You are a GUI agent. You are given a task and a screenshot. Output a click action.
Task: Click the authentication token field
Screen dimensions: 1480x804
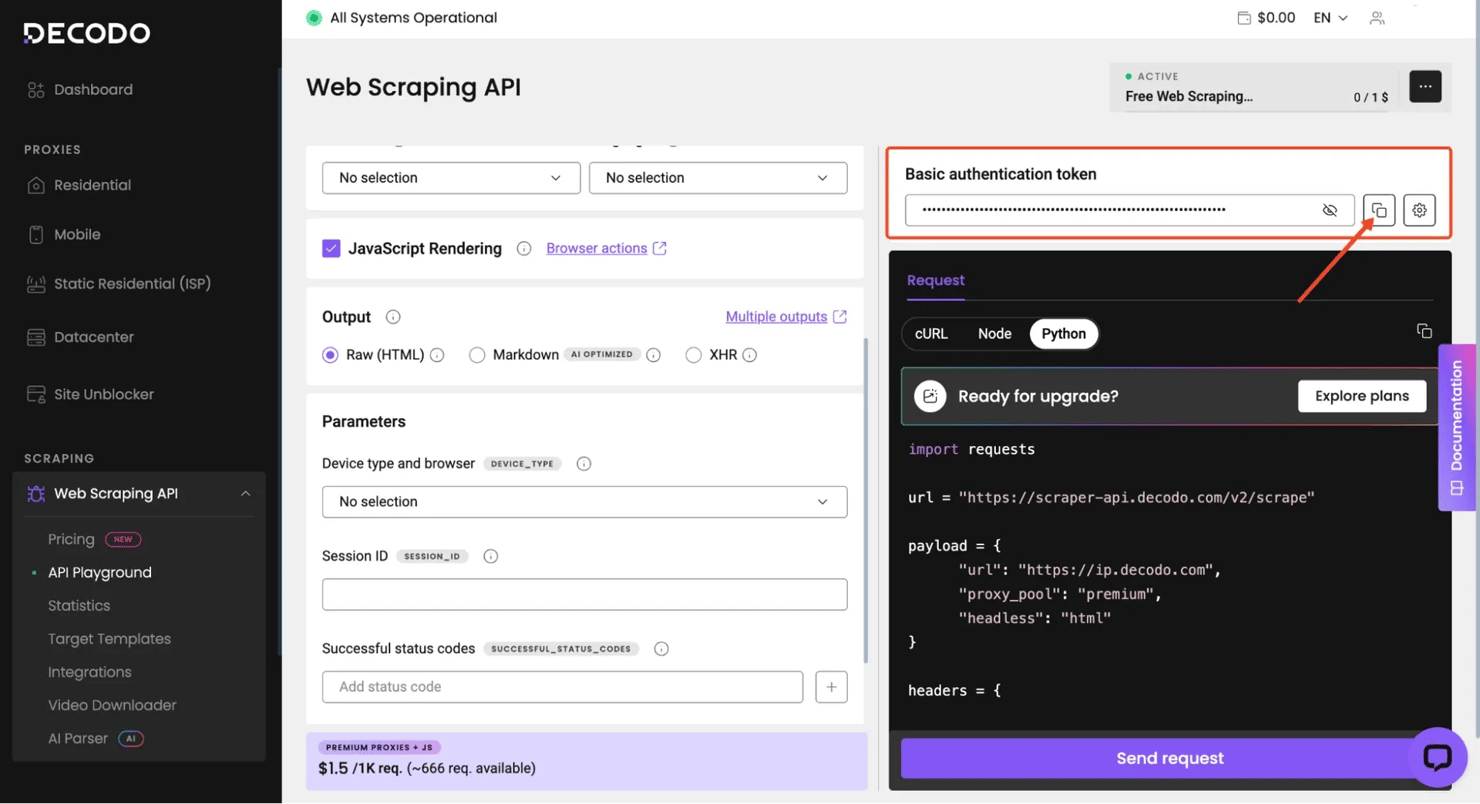(x=1130, y=210)
